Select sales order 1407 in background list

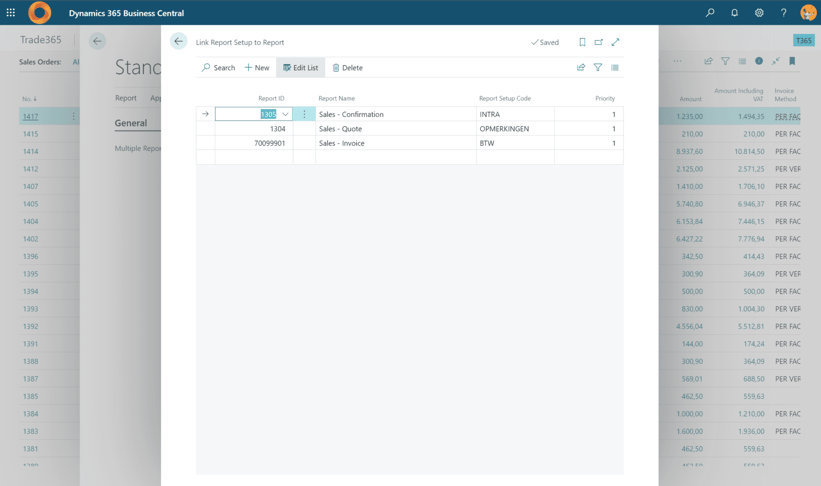(x=30, y=186)
